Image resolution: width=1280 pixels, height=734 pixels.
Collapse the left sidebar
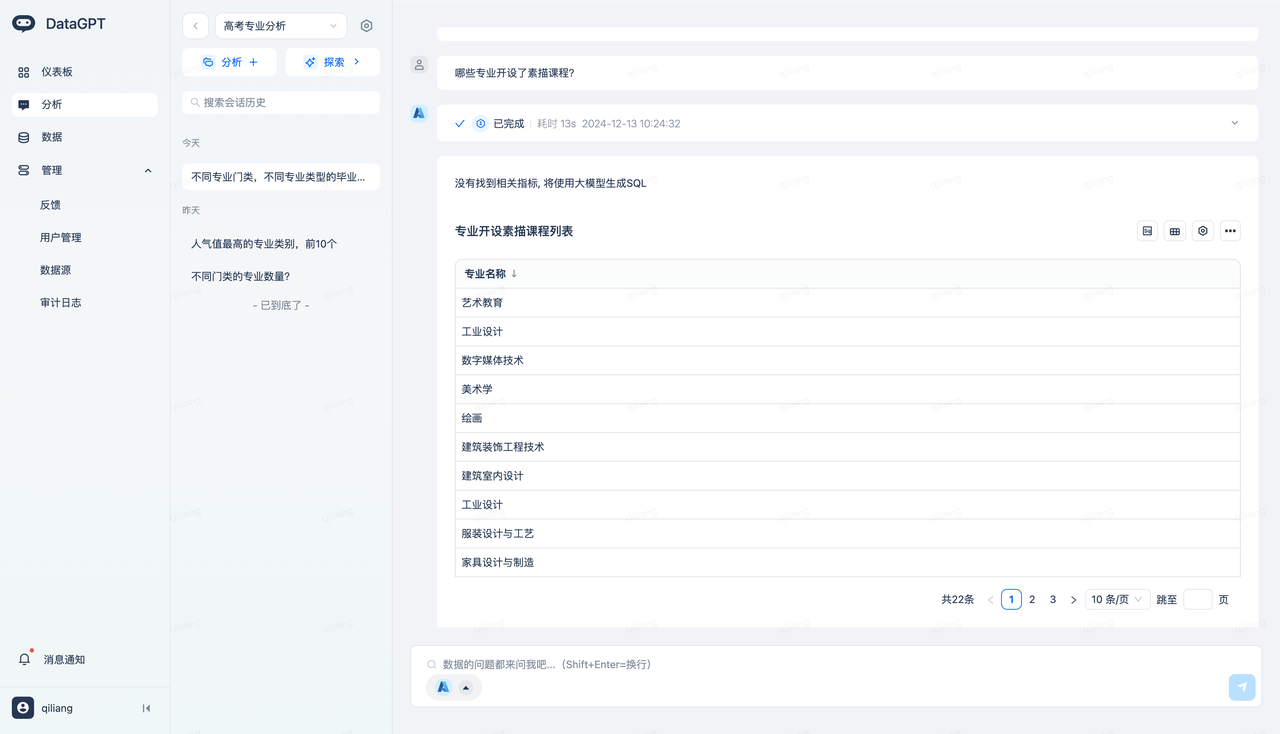[x=146, y=708]
